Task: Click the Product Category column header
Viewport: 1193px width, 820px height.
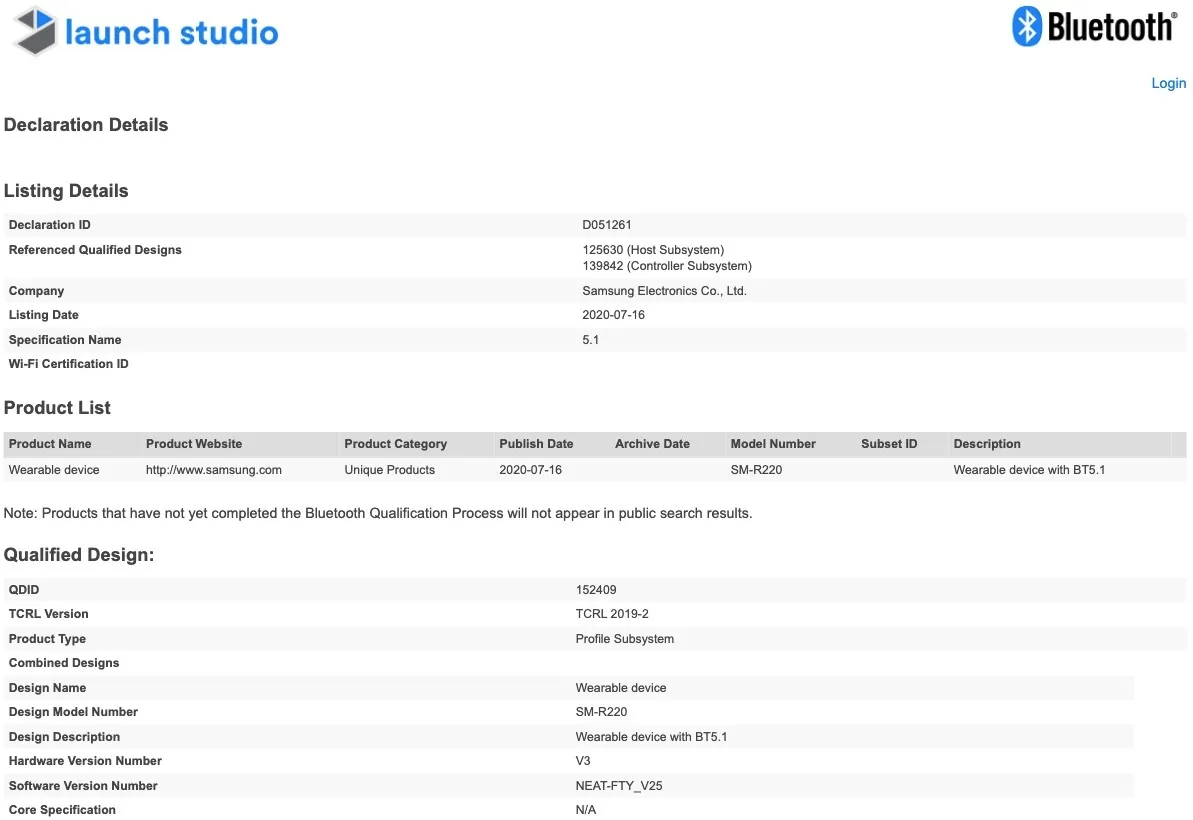Action: tap(395, 443)
